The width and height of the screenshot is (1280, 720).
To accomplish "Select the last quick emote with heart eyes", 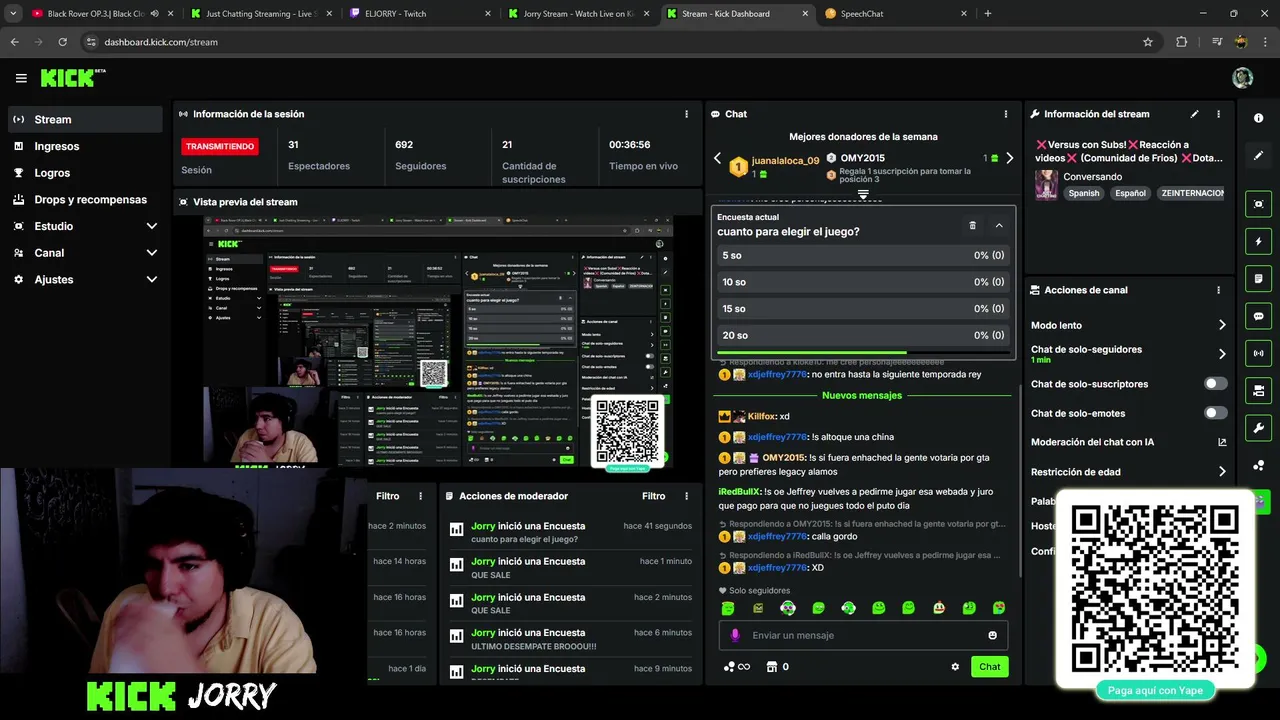I will coord(999,608).
